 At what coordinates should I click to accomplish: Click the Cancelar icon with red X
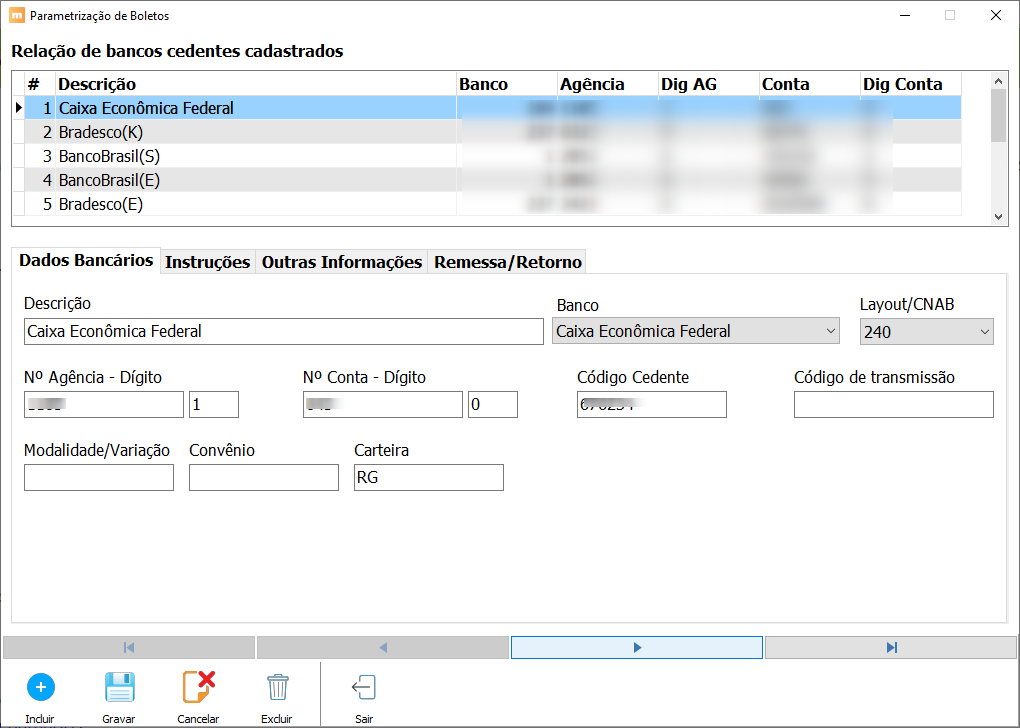point(198,688)
